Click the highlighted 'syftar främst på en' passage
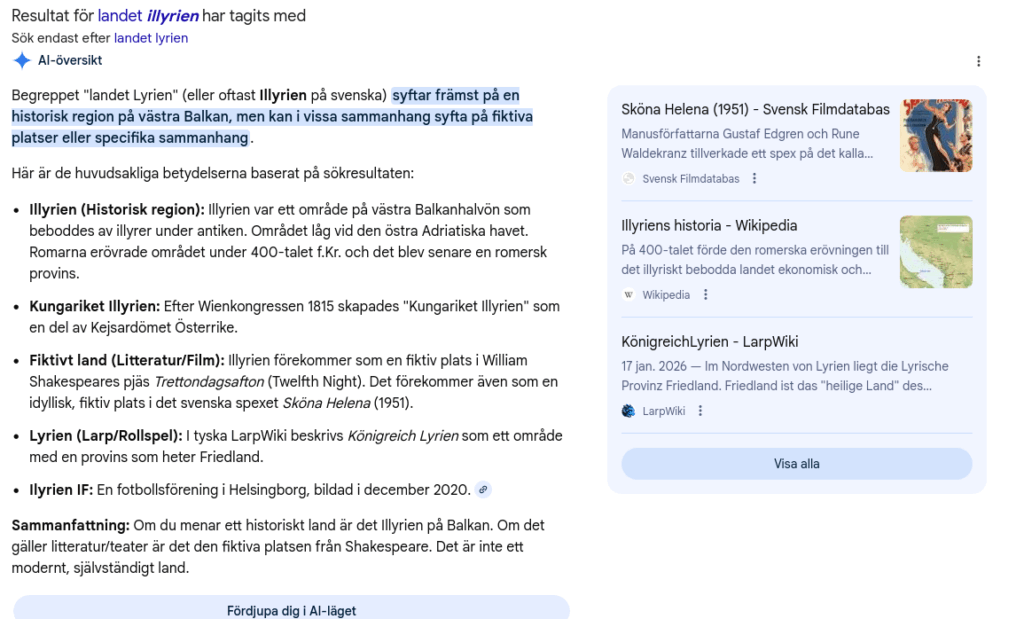Image resolution: width=1024 pixels, height=619 pixels. (455, 96)
